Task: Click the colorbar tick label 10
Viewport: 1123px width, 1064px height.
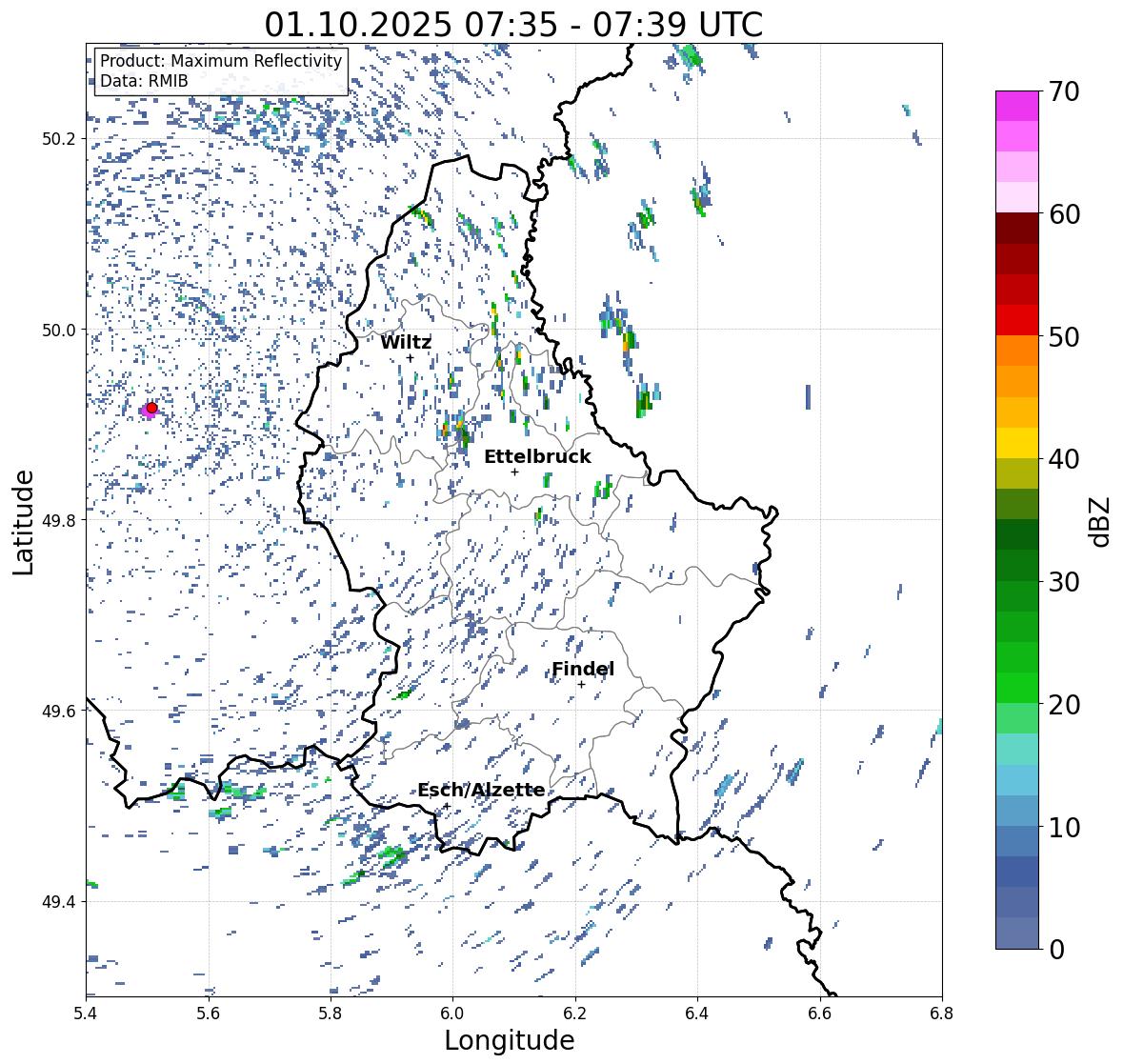Action: point(1064,827)
